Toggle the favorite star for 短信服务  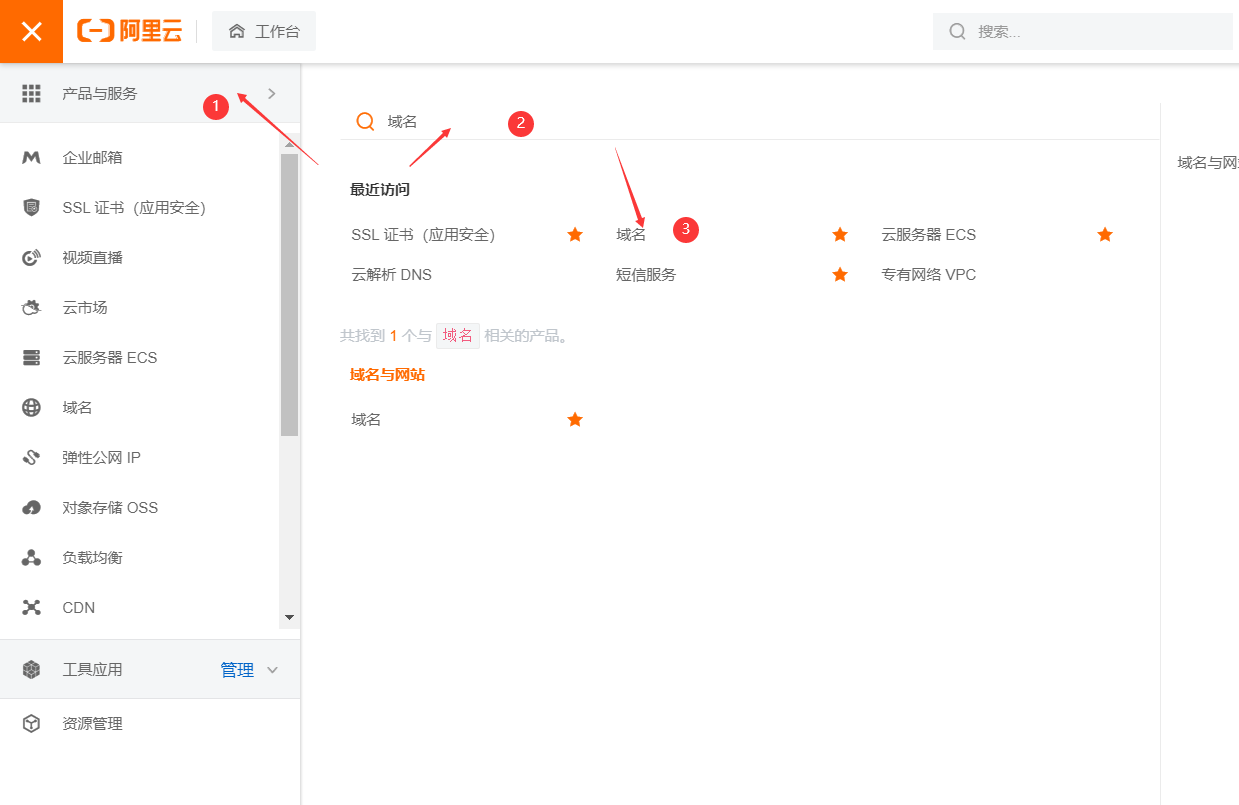pos(840,274)
